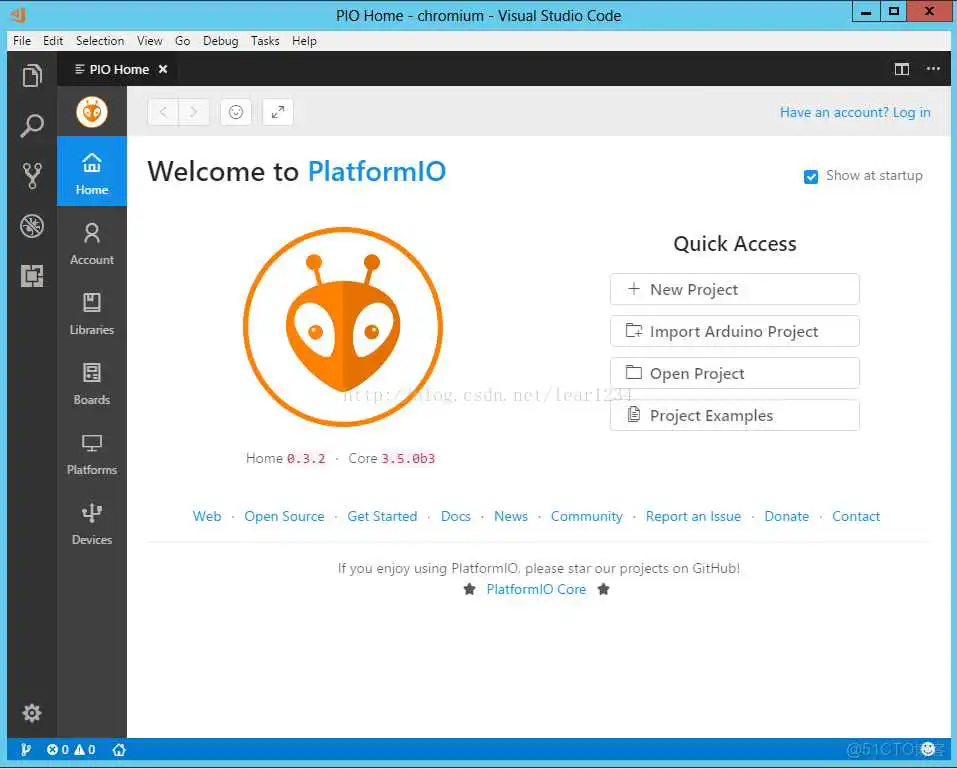Viewport: 957px width, 769px height.
Task: Click the Have an account? Log in link
Action: point(854,112)
